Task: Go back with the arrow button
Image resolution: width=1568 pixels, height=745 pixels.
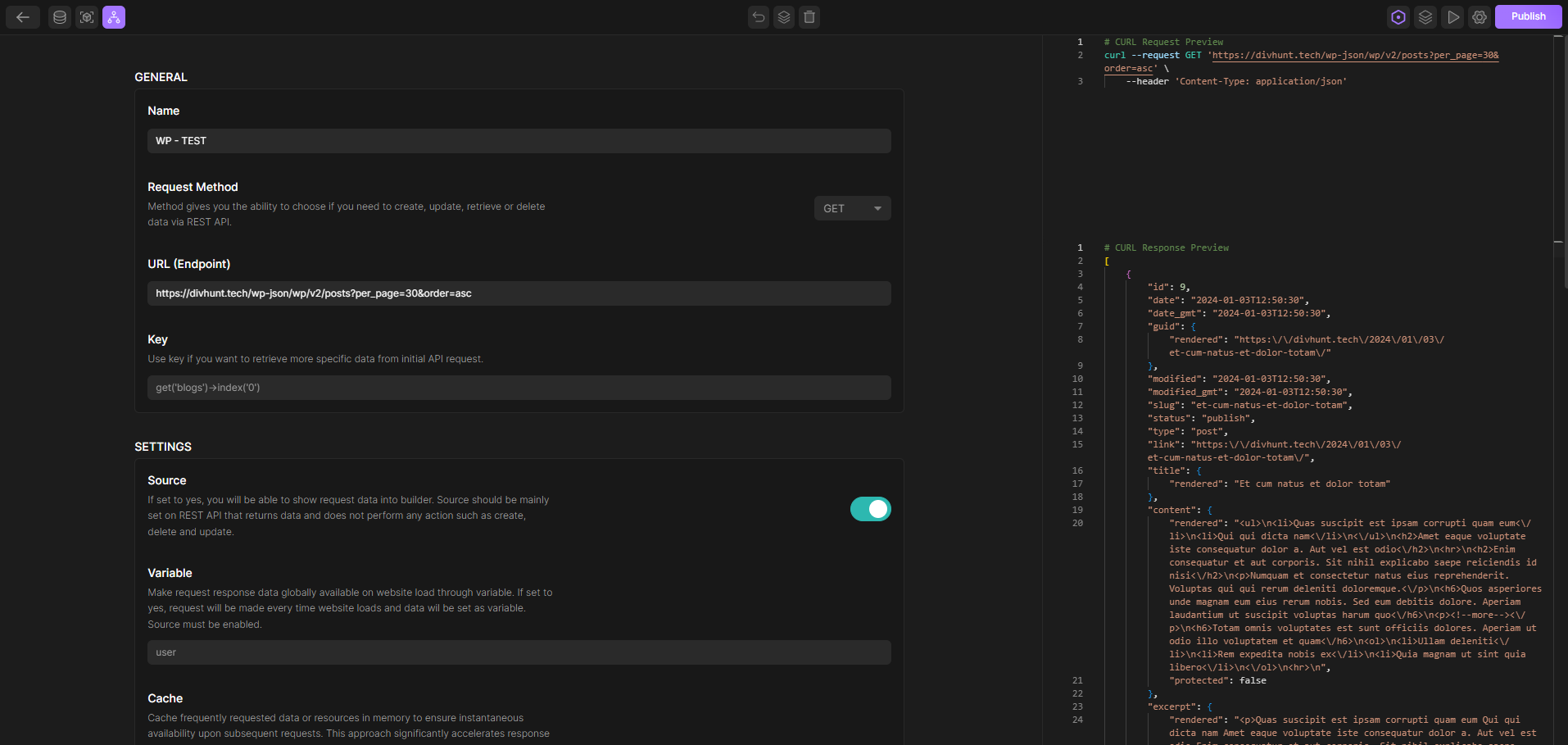Action: (23, 17)
